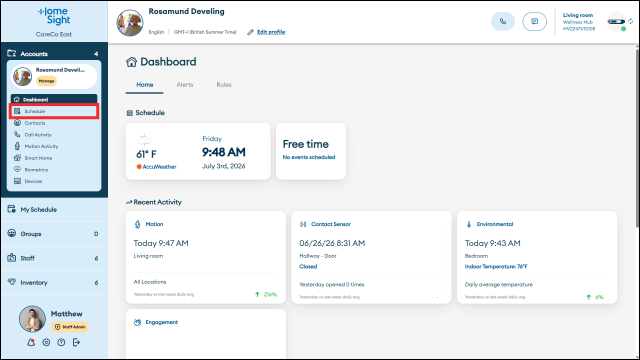The height and width of the screenshot is (360, 640).
Task: Click the phone call icon button
Action: [503, 22]
